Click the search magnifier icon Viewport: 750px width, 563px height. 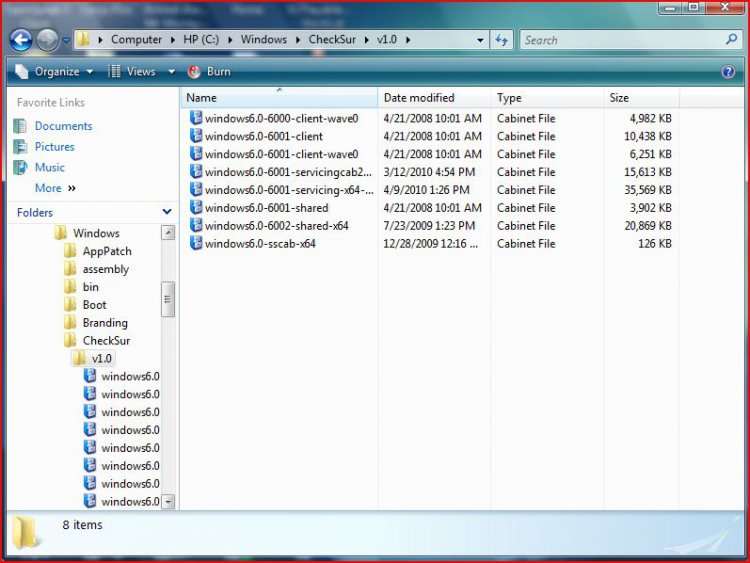click(x=731, y=40)
